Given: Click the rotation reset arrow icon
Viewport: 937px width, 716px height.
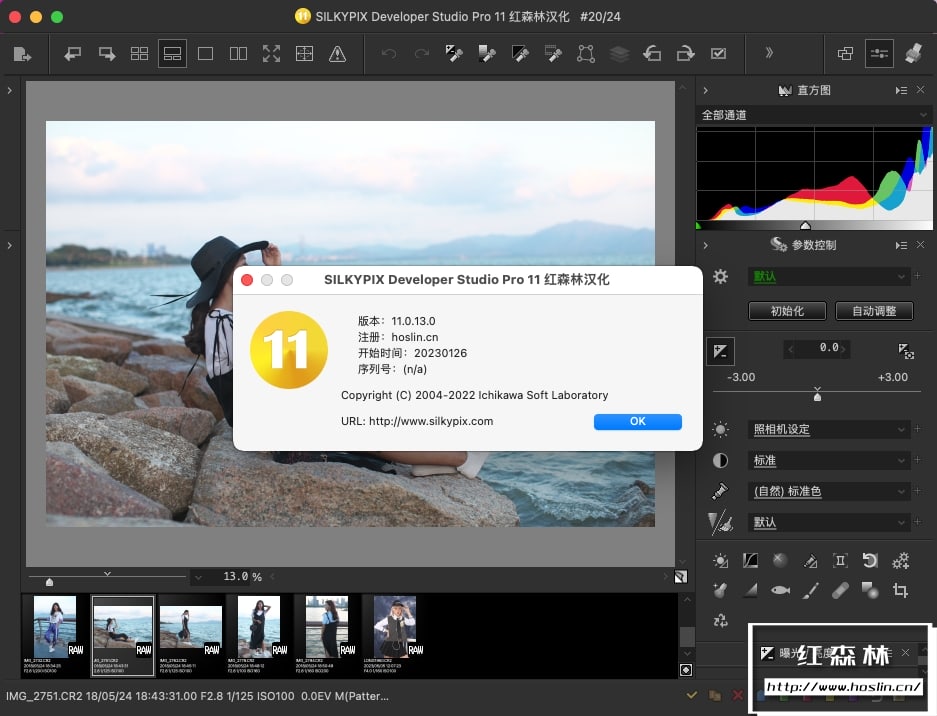Looking at the screenshot, I should pyautogui.click(x=870, y=560).
